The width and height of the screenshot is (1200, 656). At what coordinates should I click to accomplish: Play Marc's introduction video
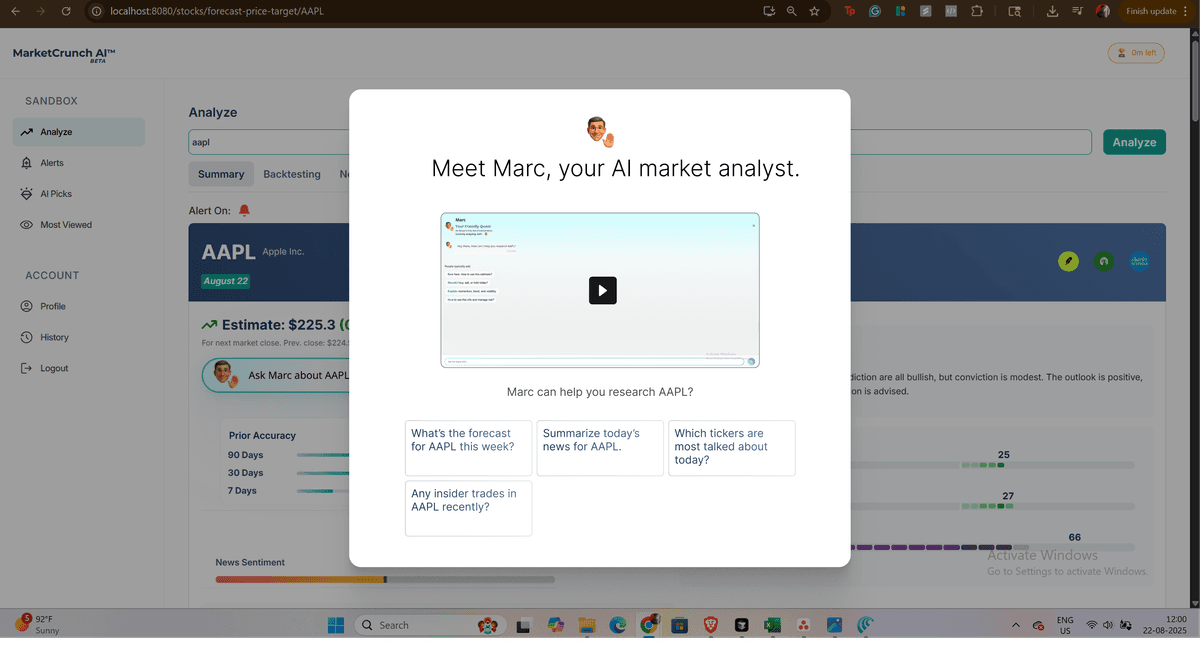600,289
